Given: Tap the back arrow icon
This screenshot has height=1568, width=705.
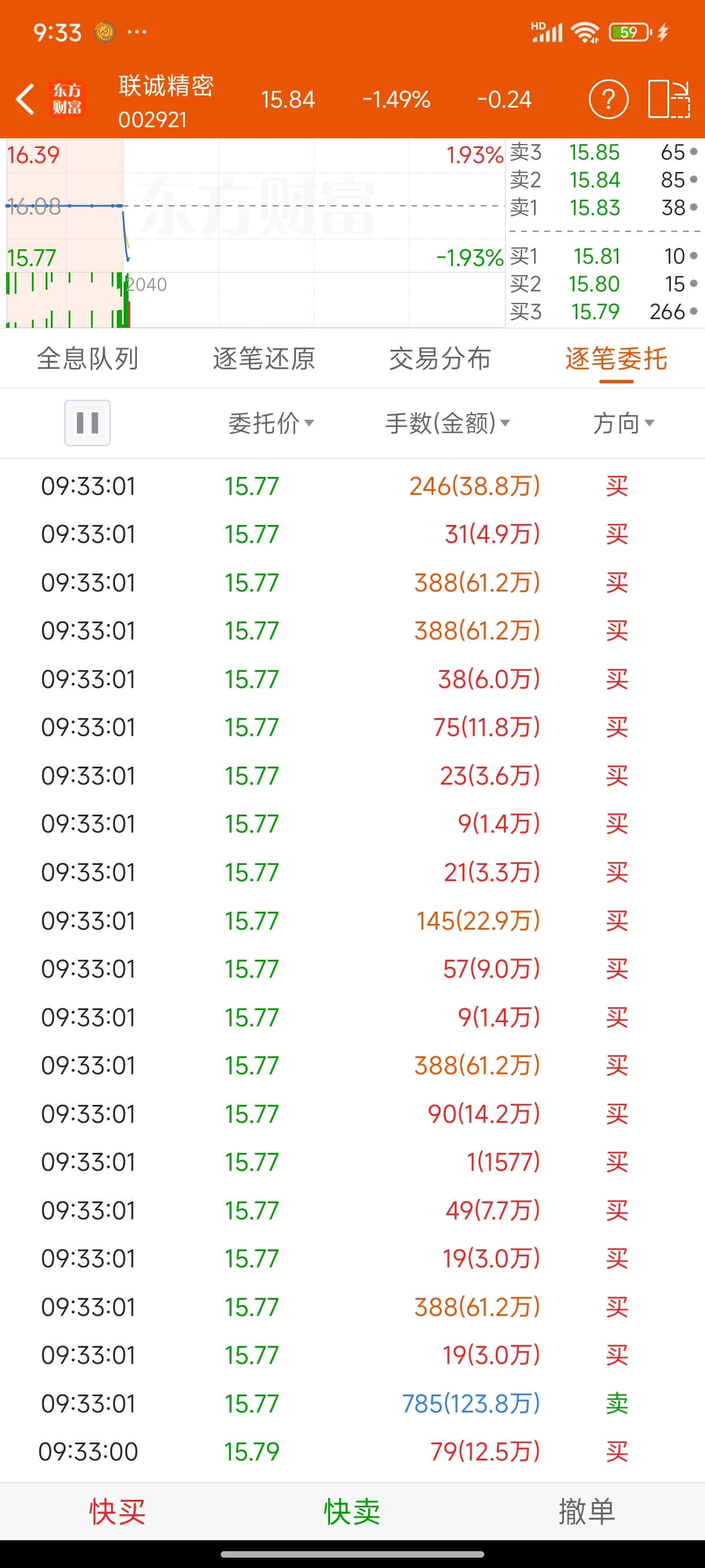Looking at the screenshot, I should point(25,99).
